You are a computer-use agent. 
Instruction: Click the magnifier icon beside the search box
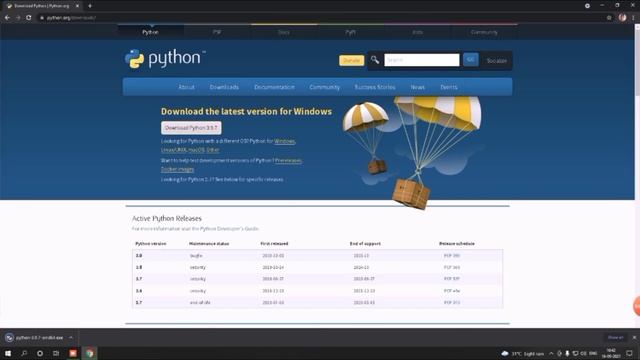click(x=375, y=60)
